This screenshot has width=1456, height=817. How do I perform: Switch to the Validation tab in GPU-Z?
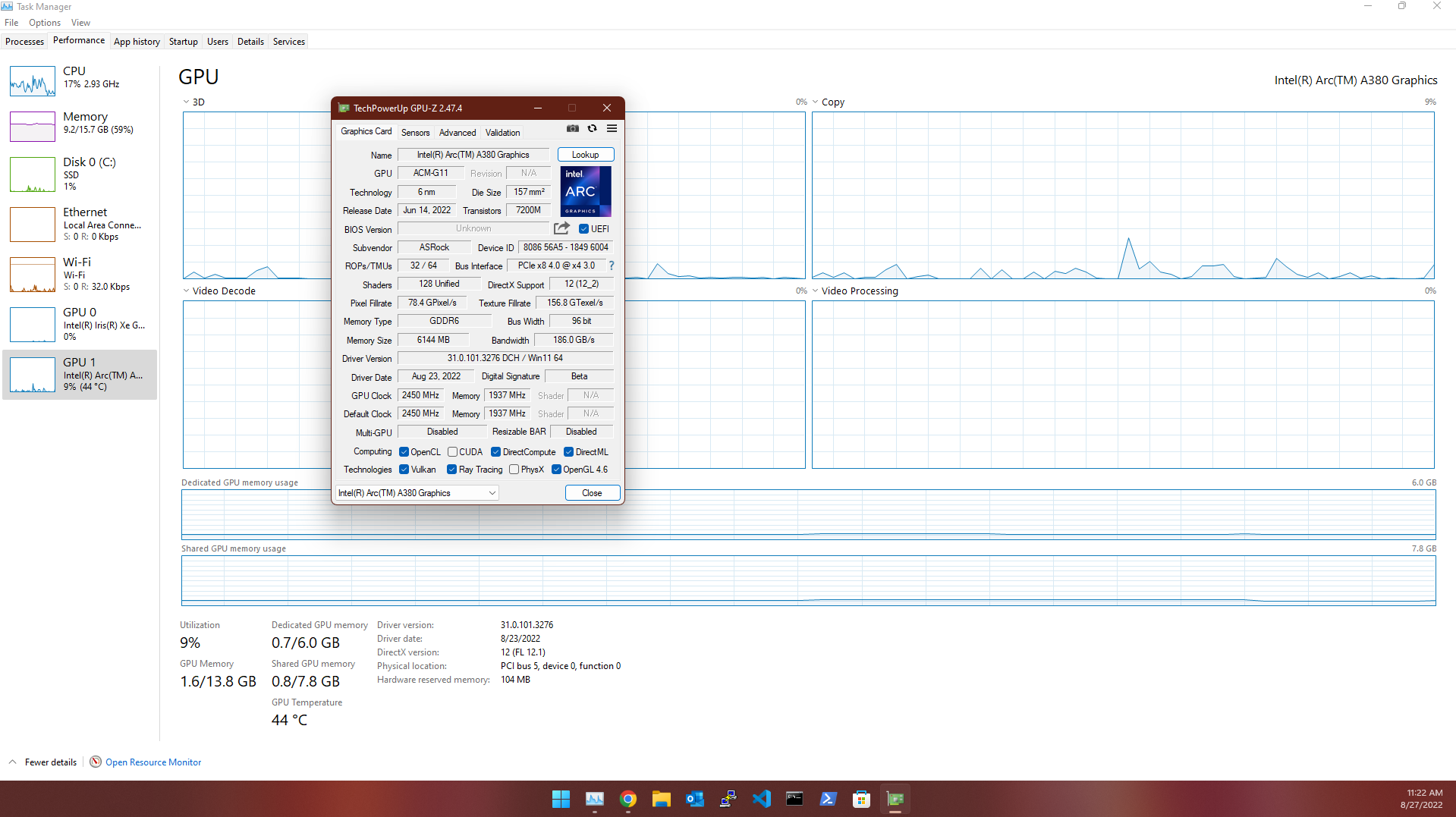(502, 132)
